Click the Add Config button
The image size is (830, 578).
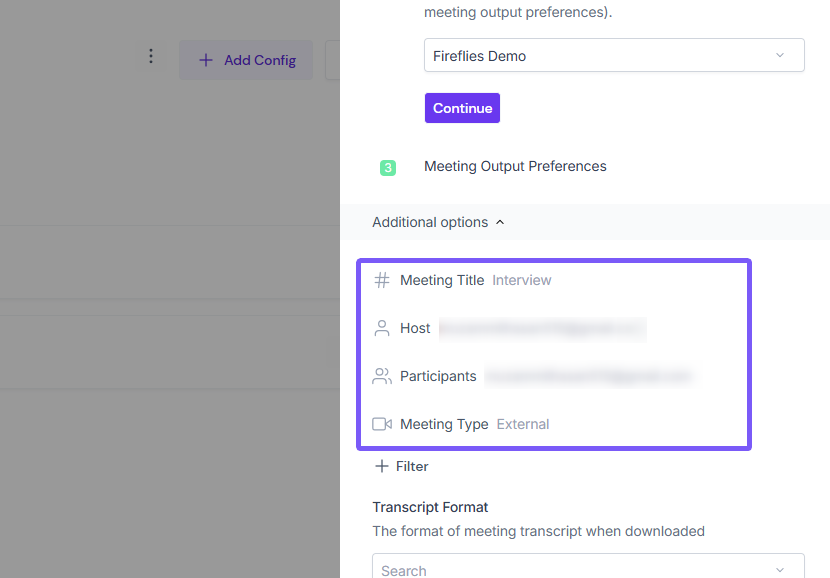click(246, 60)
